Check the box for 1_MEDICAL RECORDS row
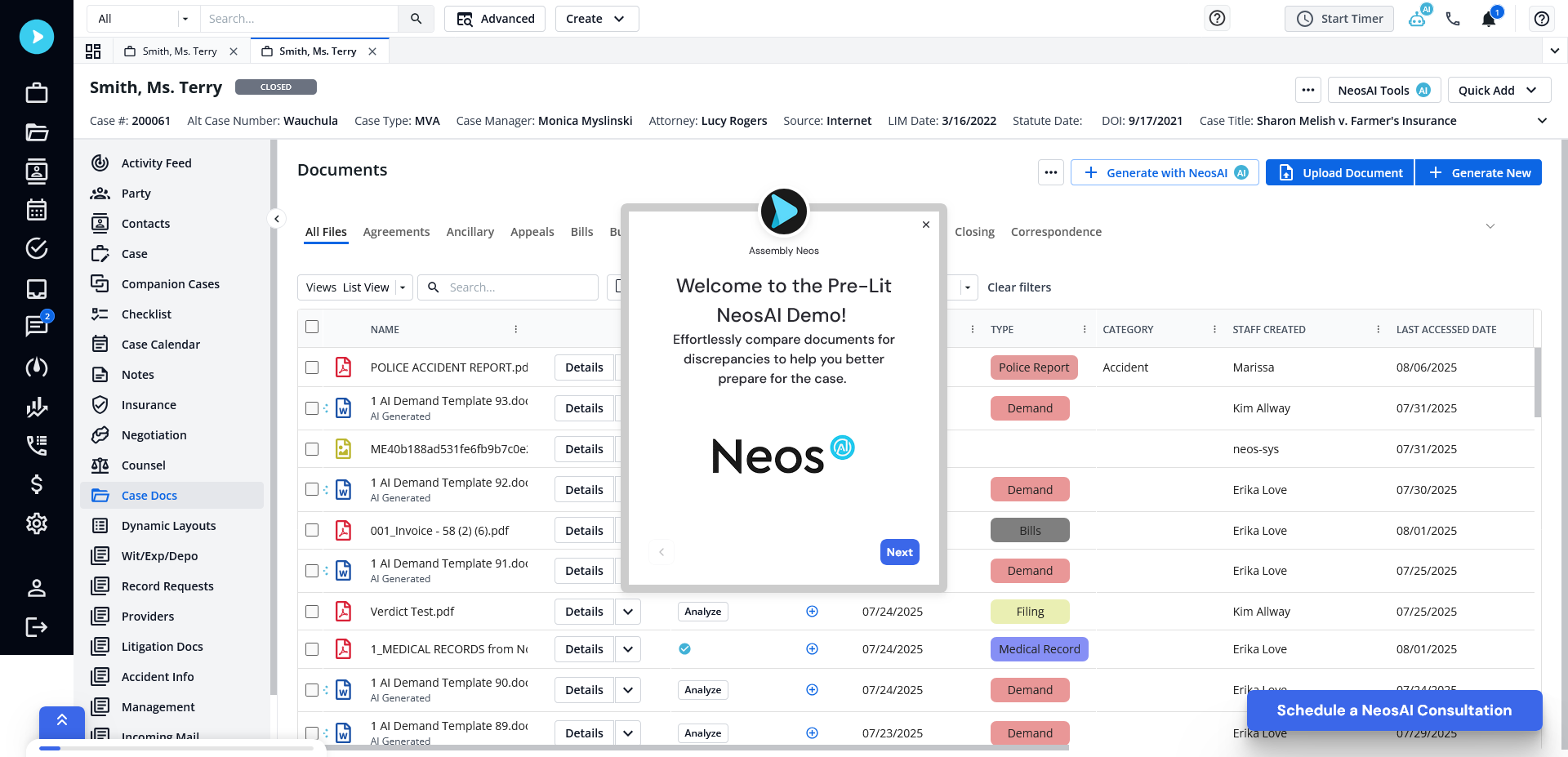Viewport: 1568px width, 757px height. tap(312, 649)
